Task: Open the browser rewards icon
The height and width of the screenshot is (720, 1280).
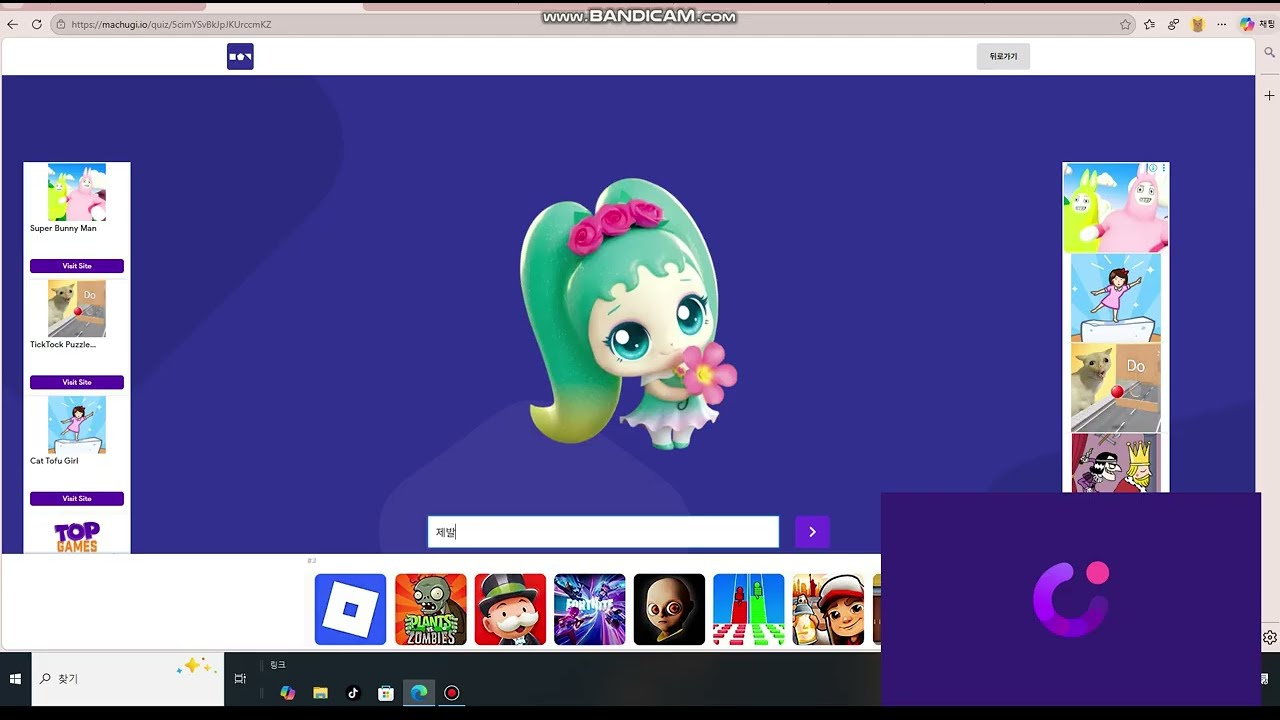Action: (x=1173, y=24)
